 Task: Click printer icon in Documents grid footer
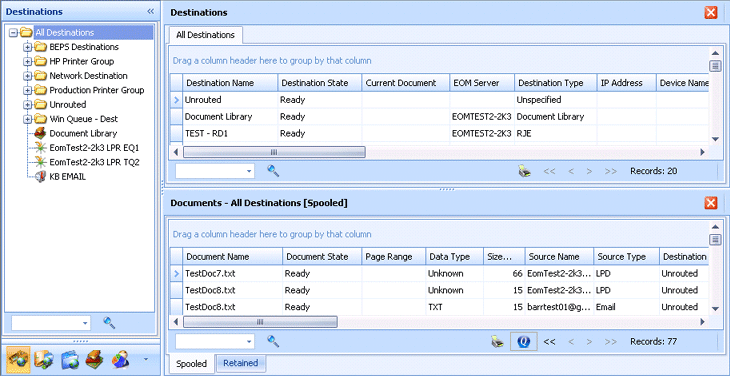[x=497, y=342]
